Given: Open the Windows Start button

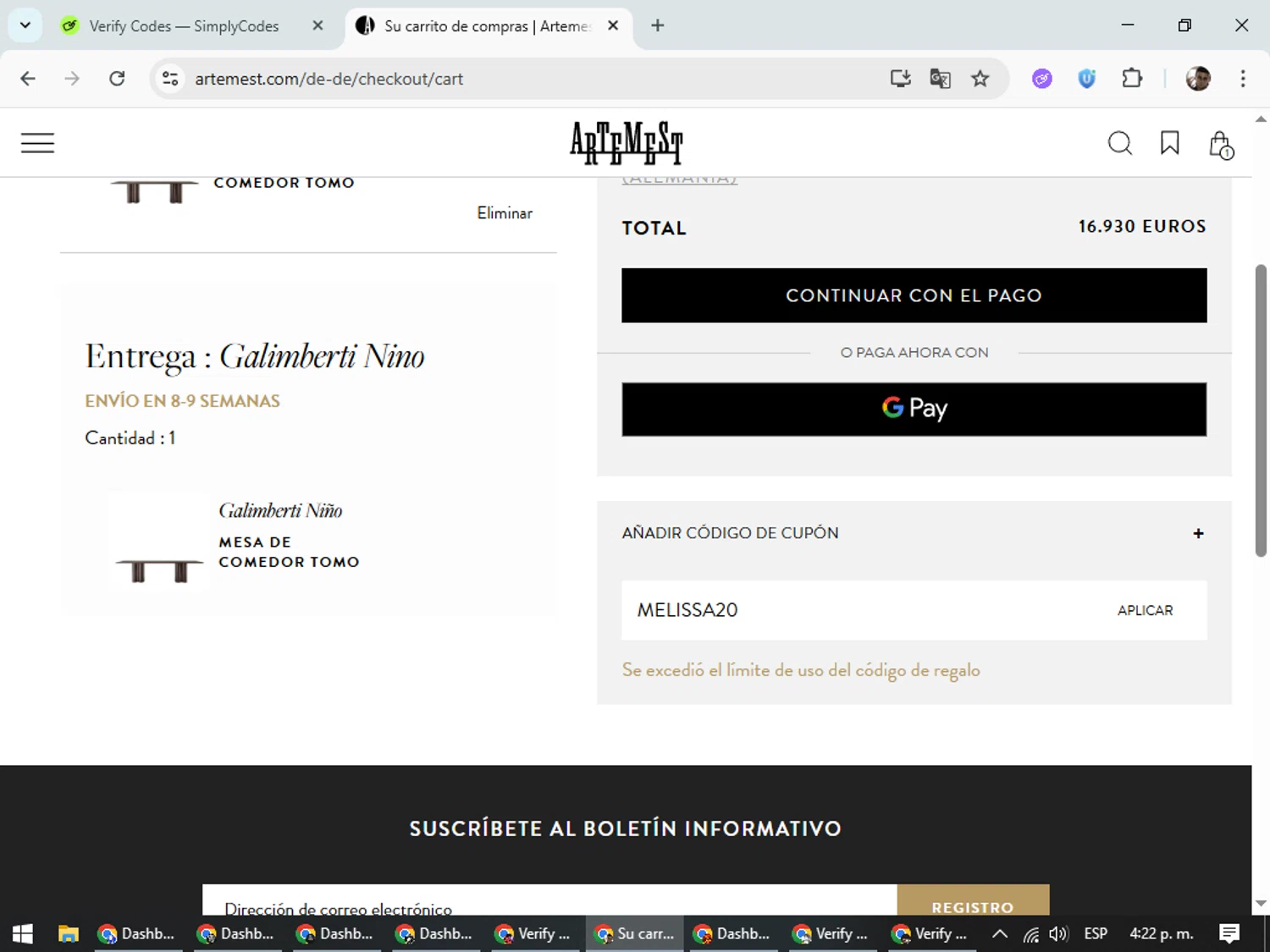Looking at the screenshot, I should 23,933.
